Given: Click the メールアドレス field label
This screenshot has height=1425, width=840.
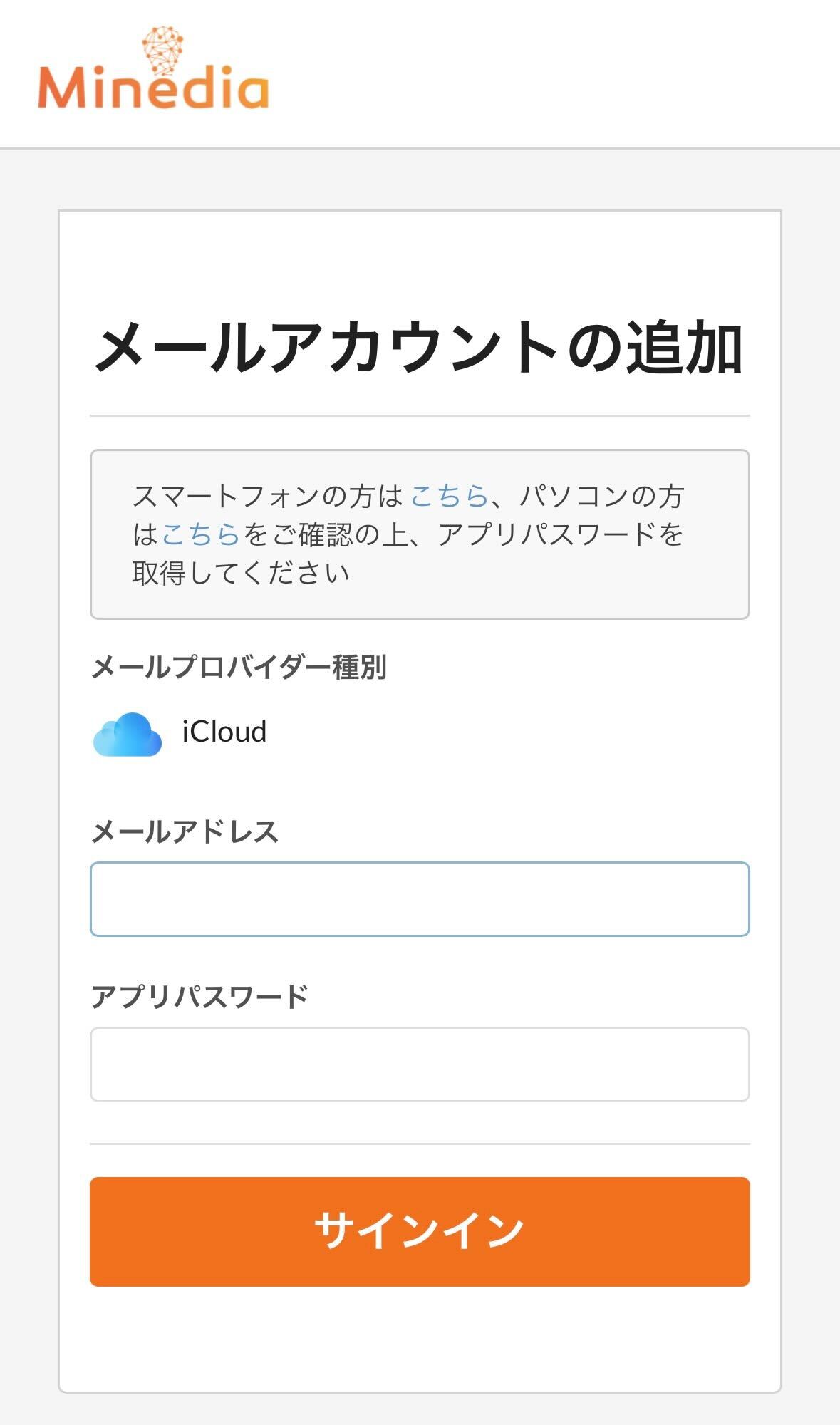Looking at the screenshot, I should (x=185, y=831).
